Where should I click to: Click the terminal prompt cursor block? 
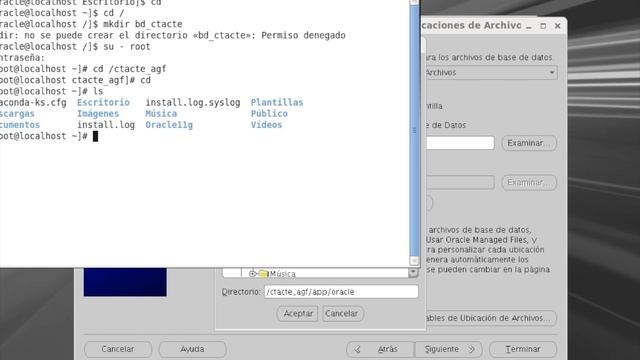click(x=96, y=136)
